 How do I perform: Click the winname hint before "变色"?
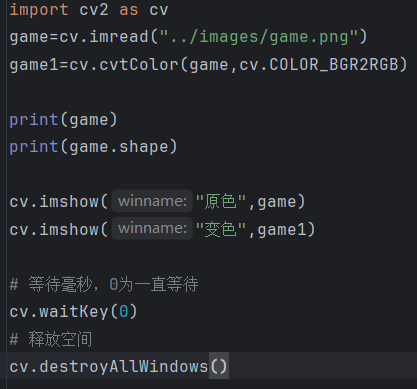pos(152,228)
